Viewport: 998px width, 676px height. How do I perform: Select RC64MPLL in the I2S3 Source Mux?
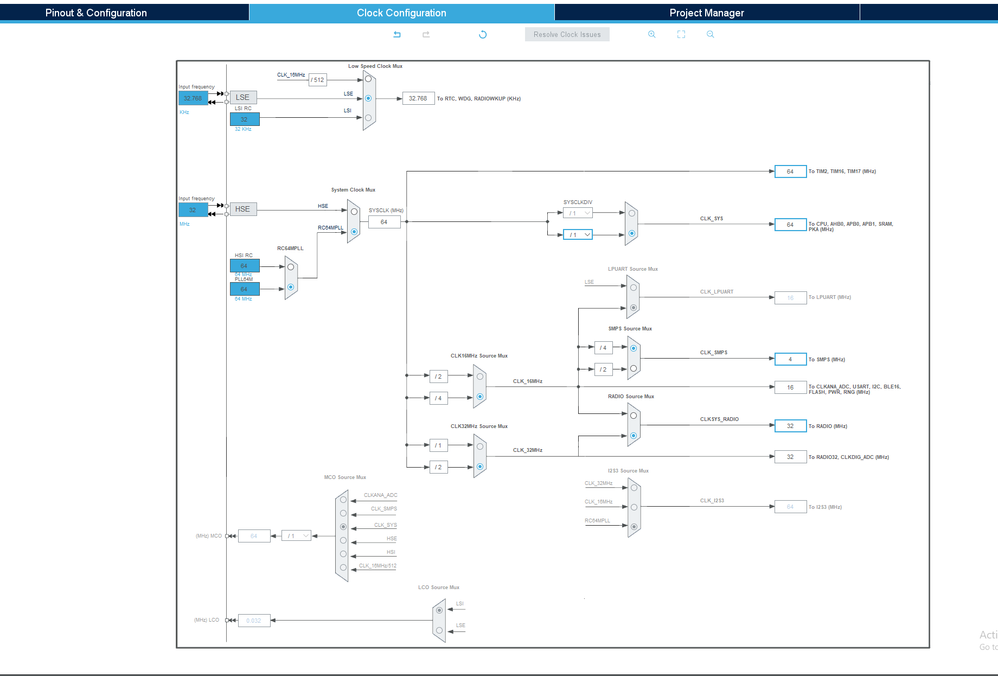634,527
